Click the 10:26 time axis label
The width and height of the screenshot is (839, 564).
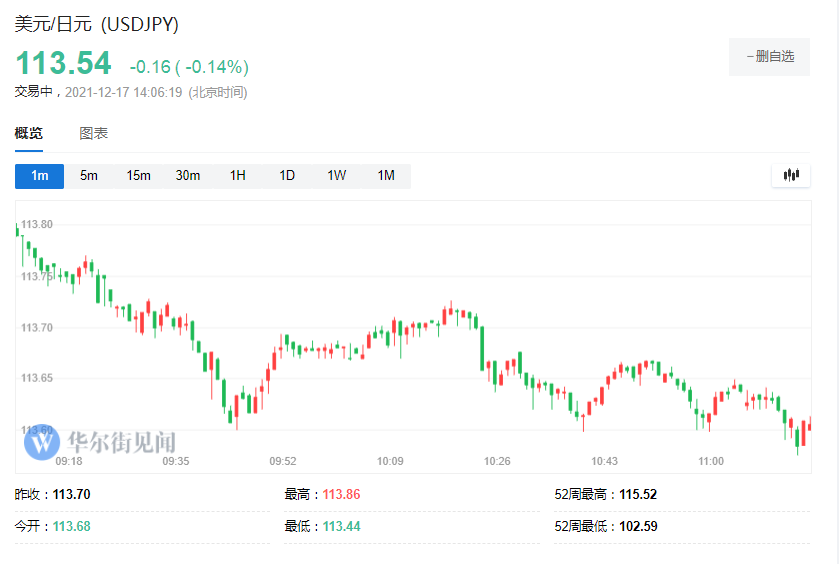click(x=497, y=462)
